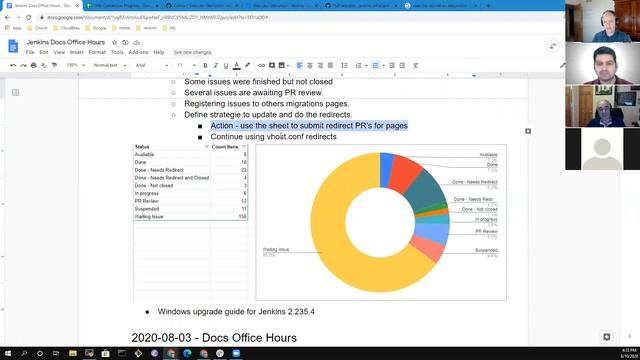
Task: Click Decrease indent icon
Action: [x=392, y=65]
